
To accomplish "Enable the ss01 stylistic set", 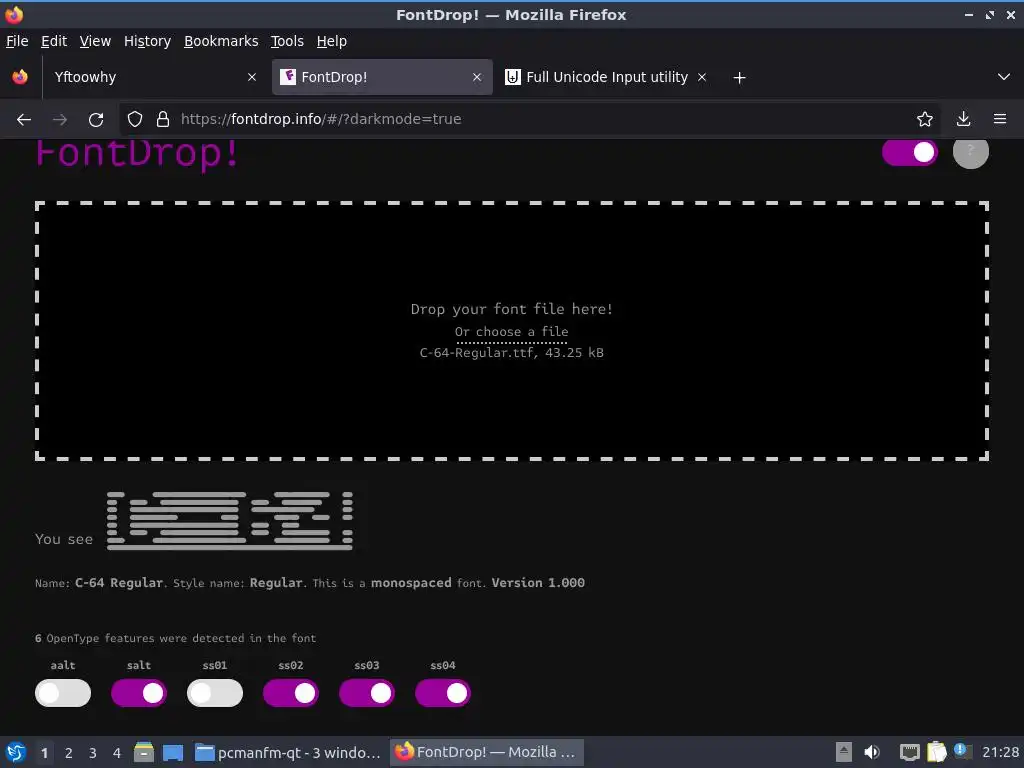I will (215, 693).
